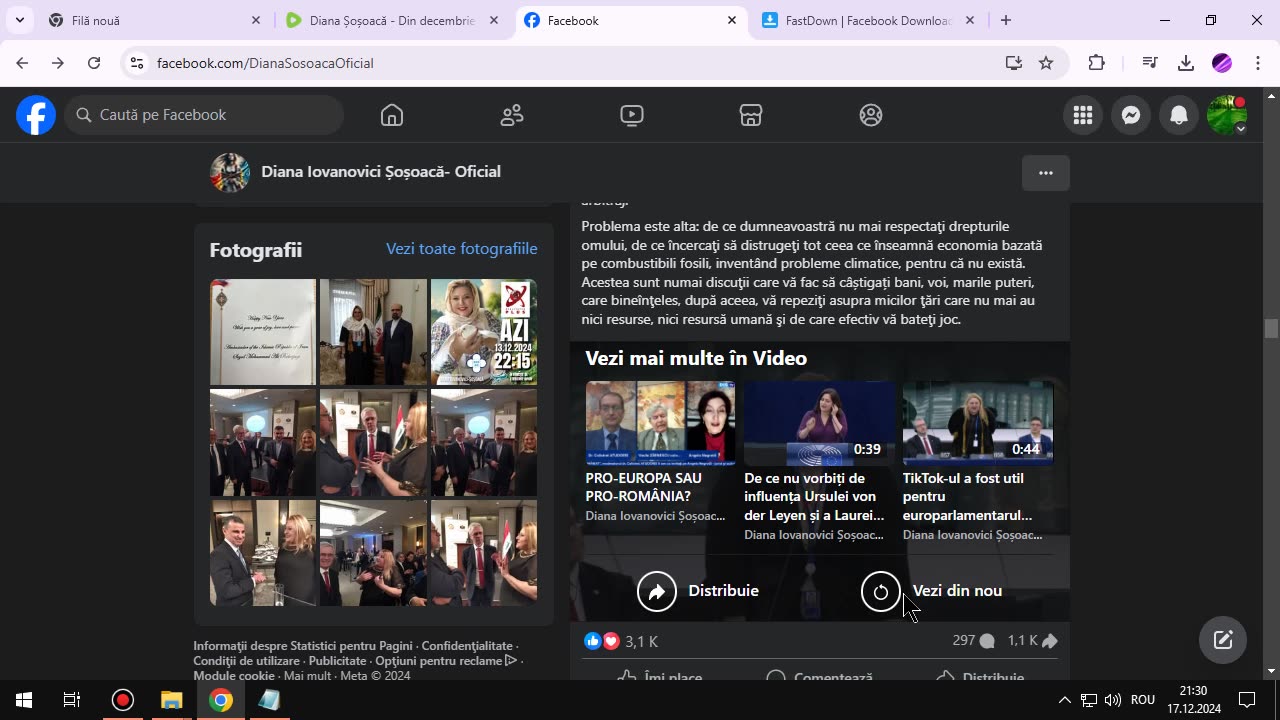Open the Facebook menu grid icon

click(1083, 115)
